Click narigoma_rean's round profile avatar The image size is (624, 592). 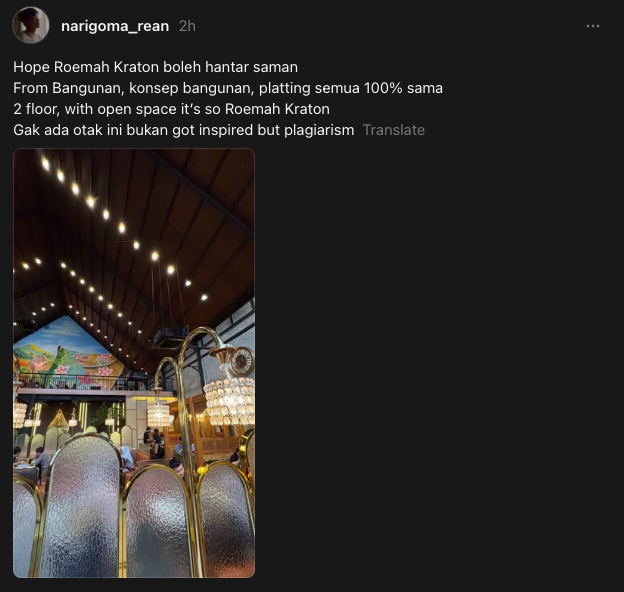point(31,25)
